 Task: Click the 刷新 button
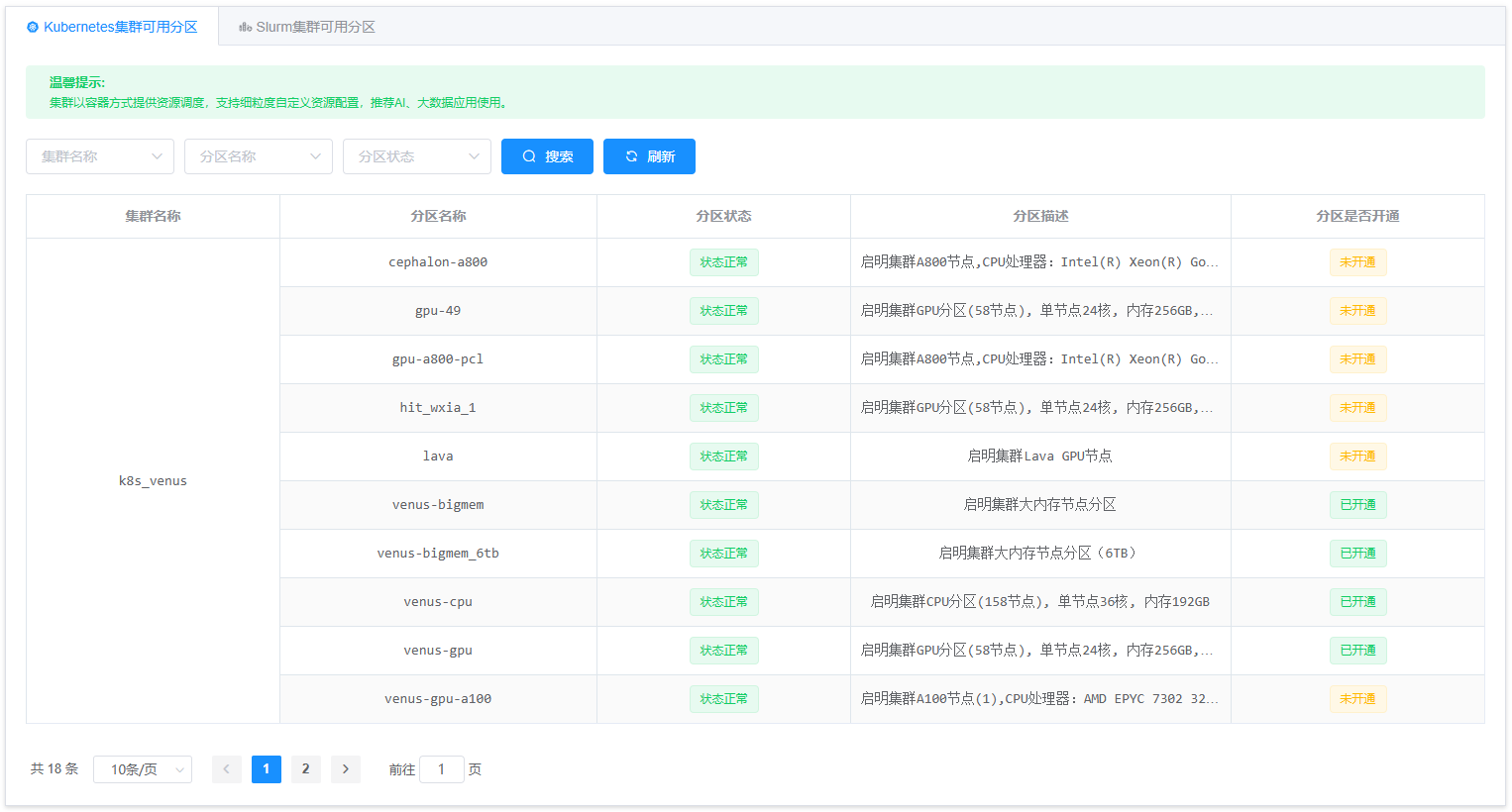[649, 156]
